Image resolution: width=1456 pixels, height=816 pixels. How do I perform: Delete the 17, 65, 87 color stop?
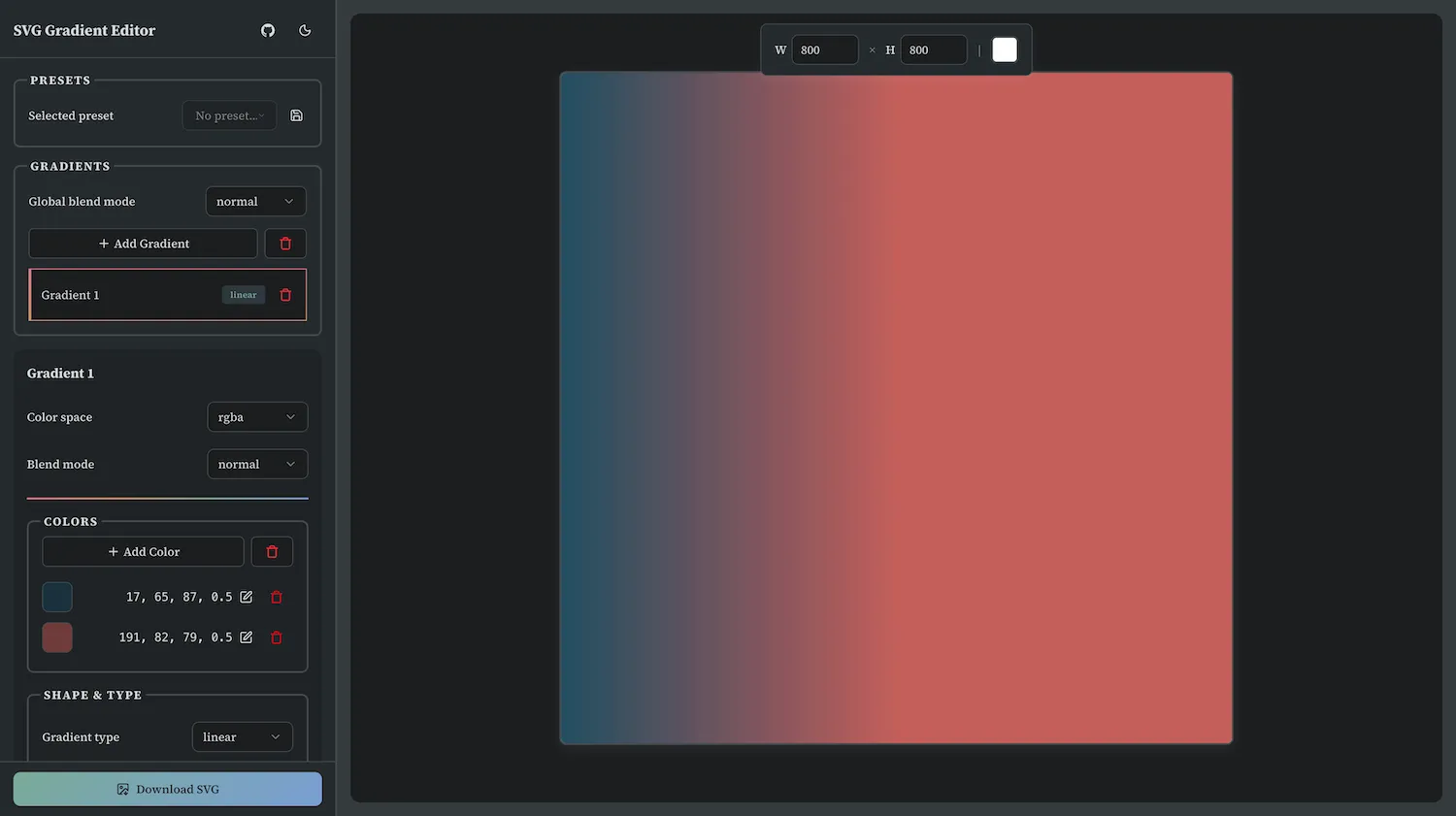click(276, 597)
